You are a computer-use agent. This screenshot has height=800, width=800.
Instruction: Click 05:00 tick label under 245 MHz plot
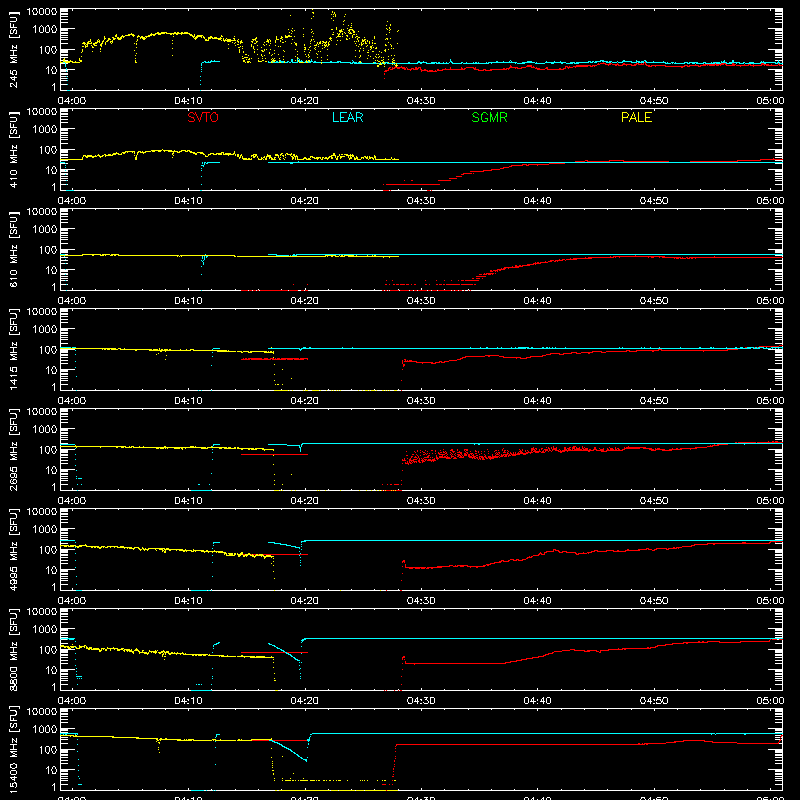[770, 101]
